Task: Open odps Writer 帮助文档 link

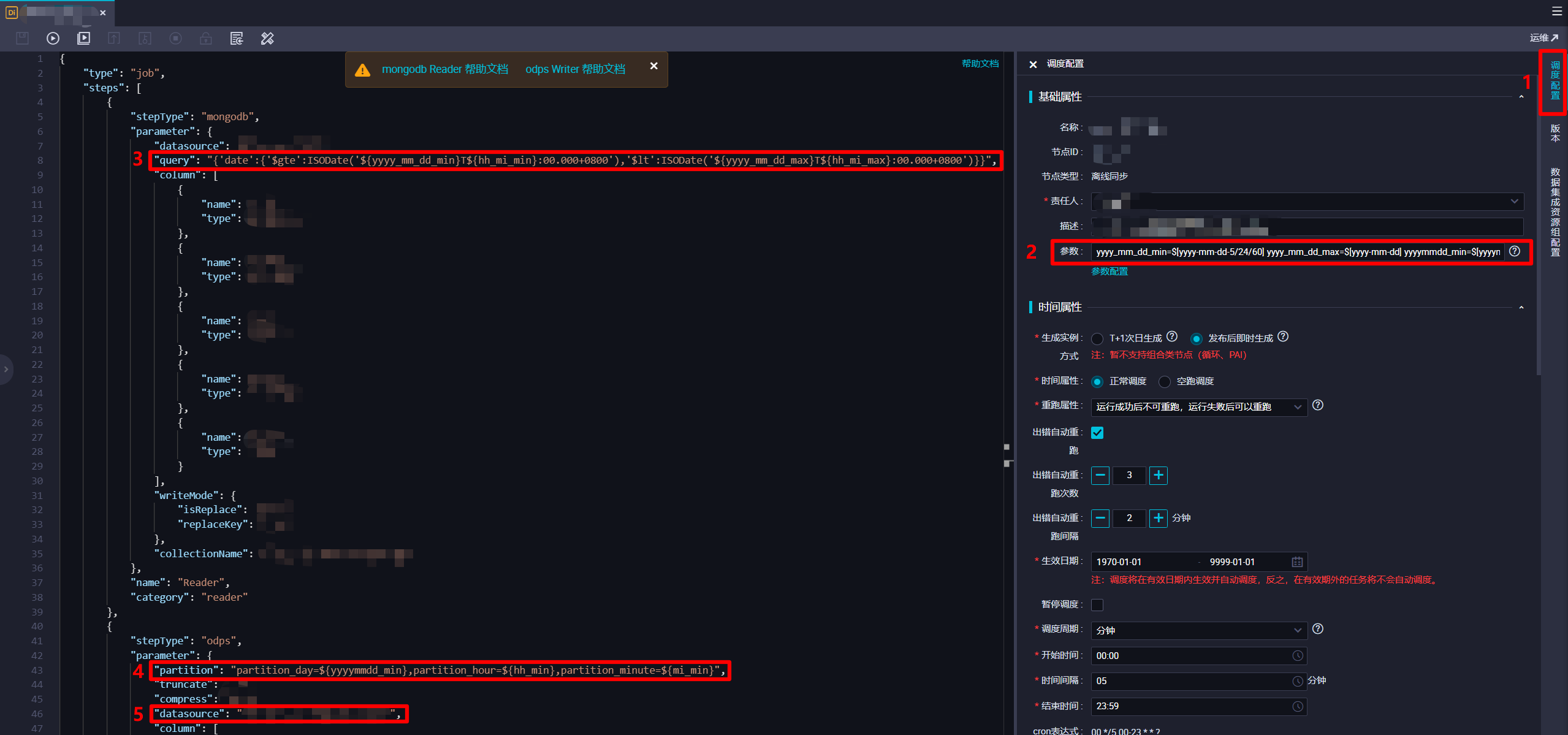Action: pos(575,69)
